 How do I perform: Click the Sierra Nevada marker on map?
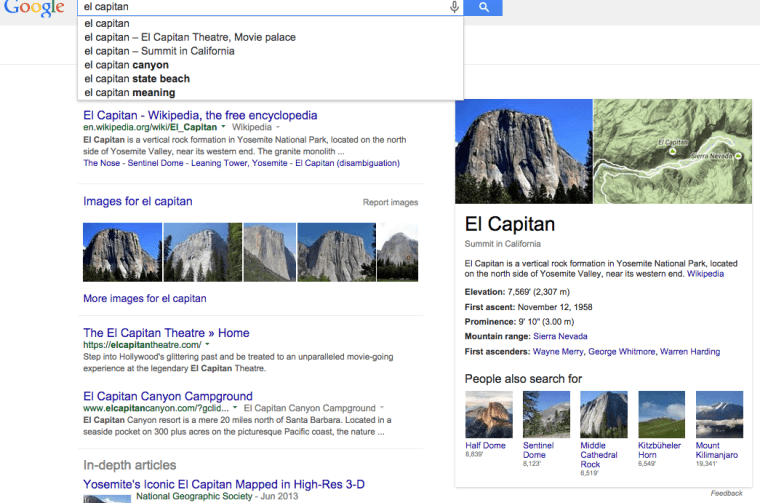point(738,156)
